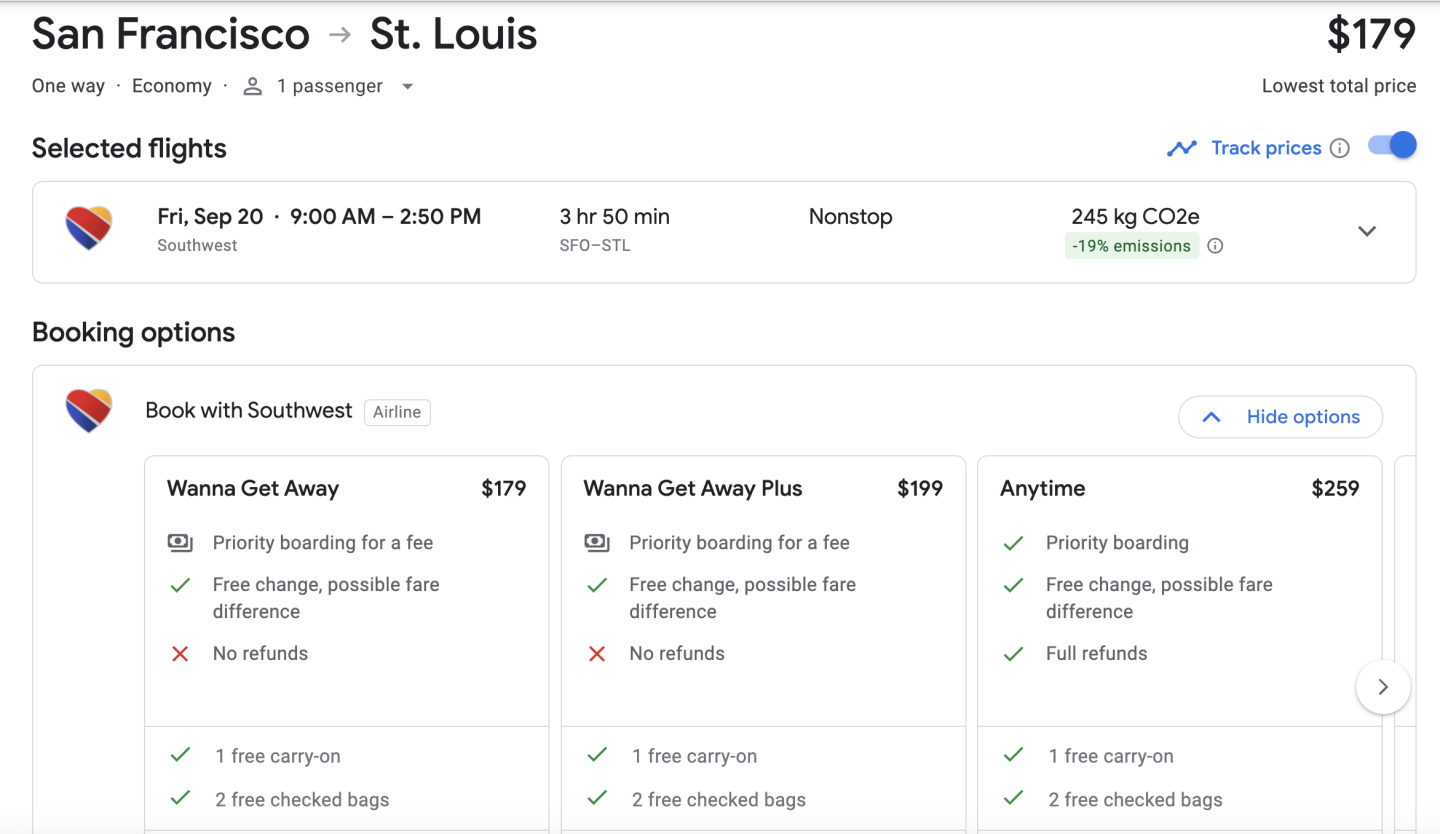The height and width of the screenshot is (834, 1440).
Task: Click the -19% emissions badge
Action: click(1131, 246)
